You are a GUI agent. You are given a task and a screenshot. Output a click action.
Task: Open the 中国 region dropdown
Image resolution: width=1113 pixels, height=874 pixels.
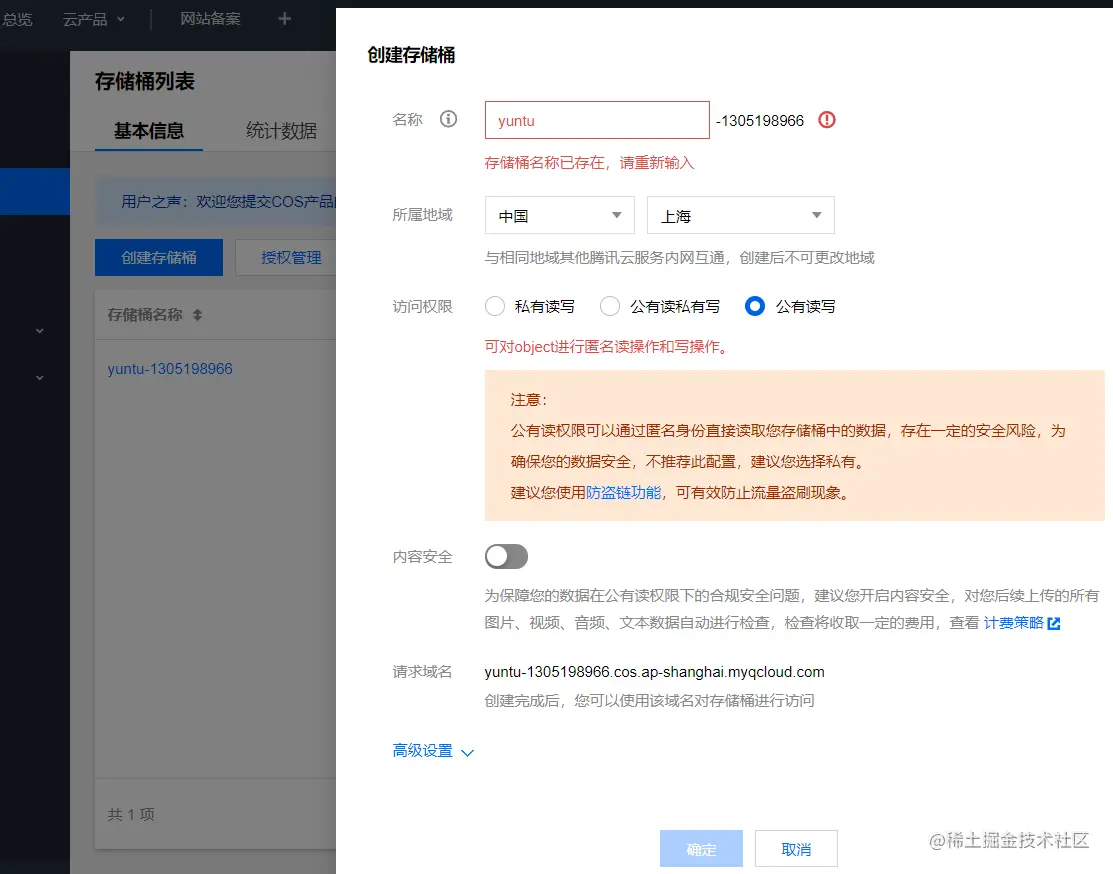[559, 215]
